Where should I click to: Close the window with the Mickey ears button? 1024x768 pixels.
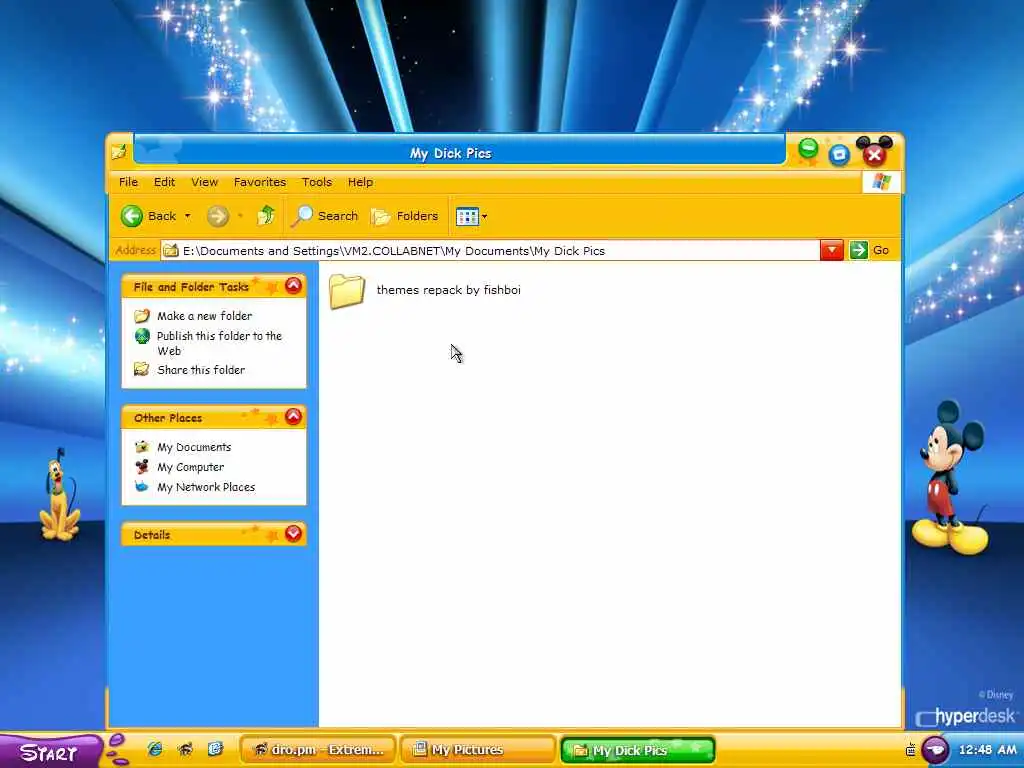click(874, 152)
